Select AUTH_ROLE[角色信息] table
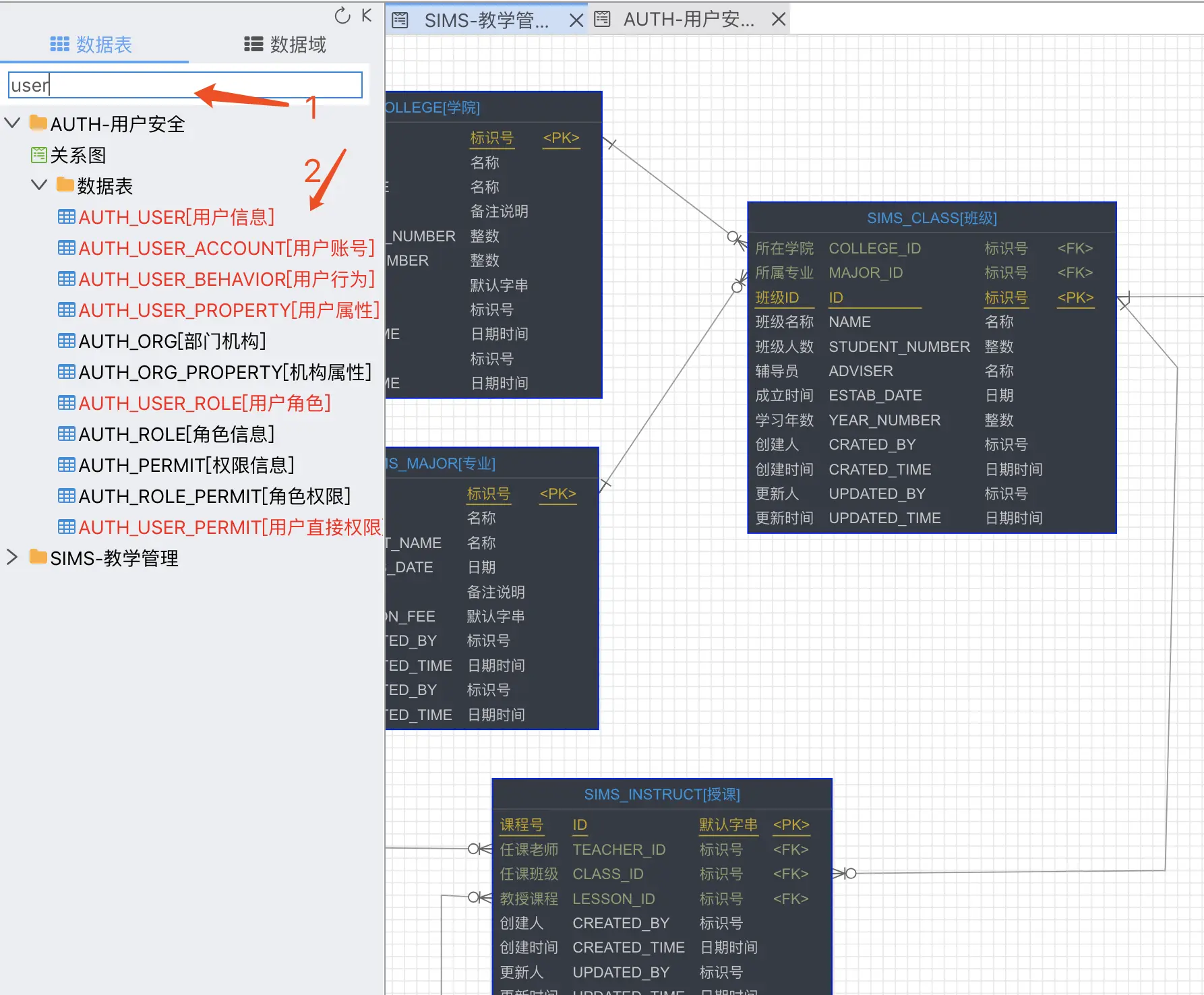The height and width of the screenshot is (995, 1204). coord(177,434)
